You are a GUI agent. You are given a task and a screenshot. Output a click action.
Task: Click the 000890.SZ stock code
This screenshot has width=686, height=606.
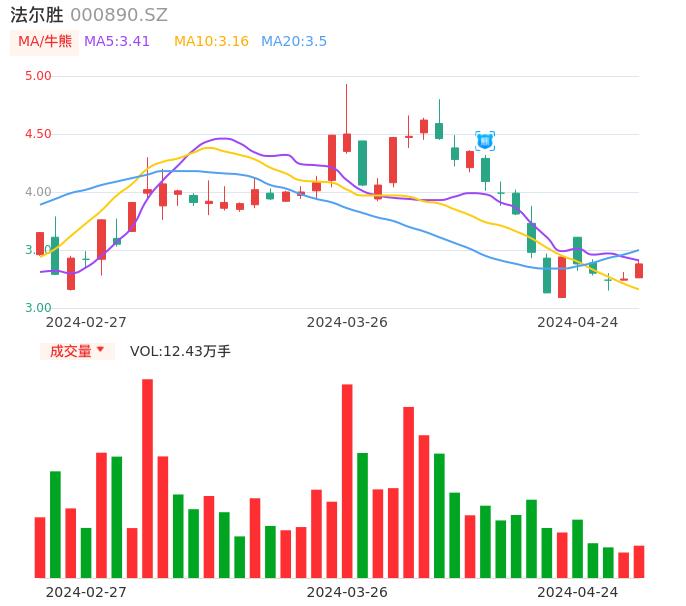[119, 15]
